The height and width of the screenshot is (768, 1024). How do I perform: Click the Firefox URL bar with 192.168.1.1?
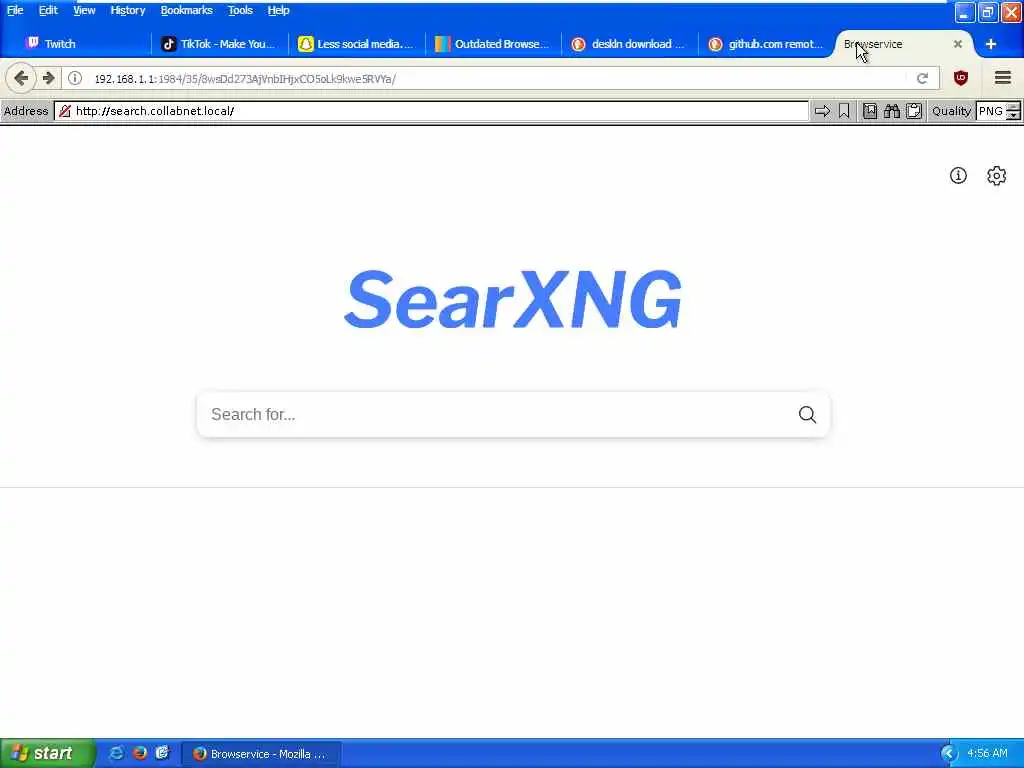(496, 78)
